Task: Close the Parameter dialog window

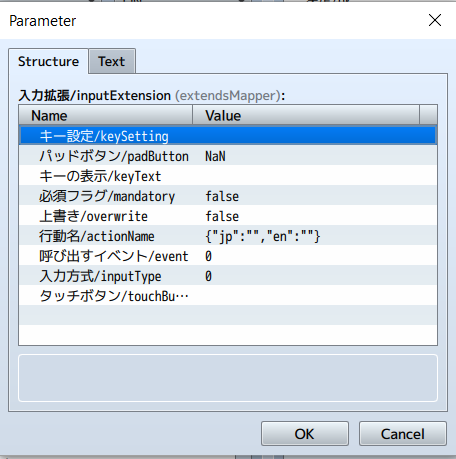Action: 435,20
